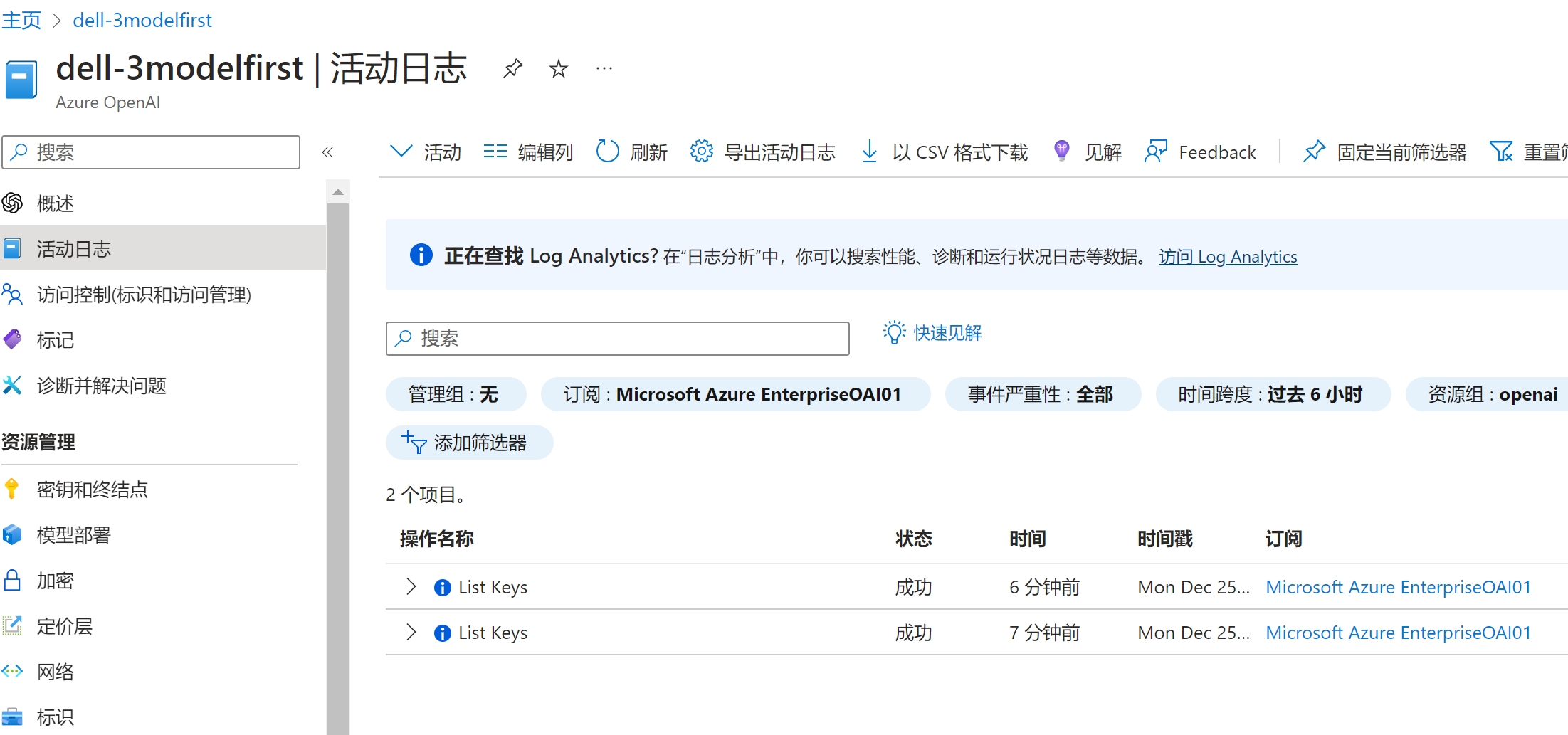Image resolution: width=1568 pixels, height=735 pixels.
Task: Collapse the sidebar with double chevron
Action: click(x=327, y=152)
